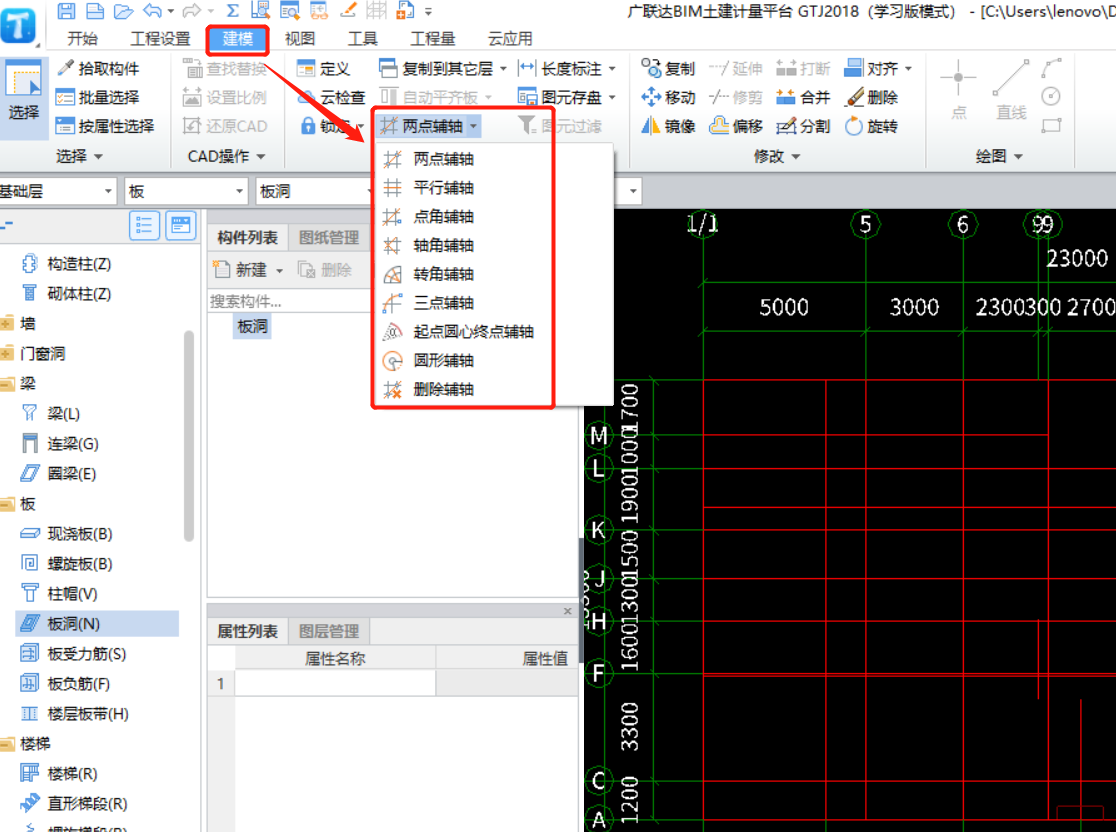This screenshot has height=832, width=1116.
Task: Click the 新建 new component button
Action: [x=248, y=270]
